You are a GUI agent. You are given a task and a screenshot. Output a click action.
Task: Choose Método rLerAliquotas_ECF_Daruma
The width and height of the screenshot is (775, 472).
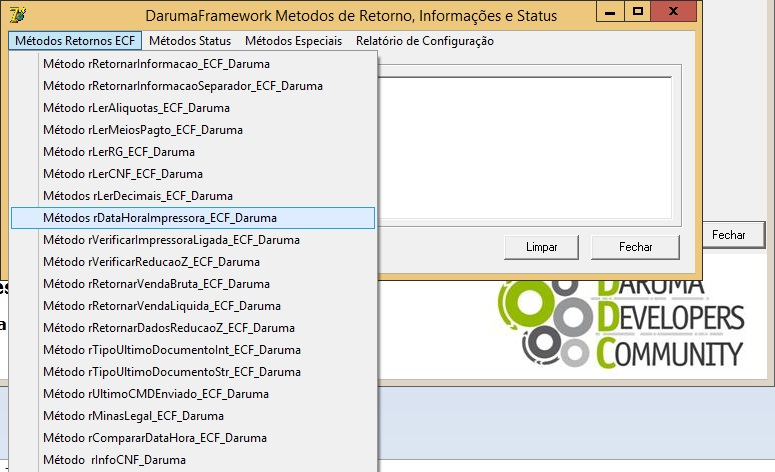coord(193,108)
